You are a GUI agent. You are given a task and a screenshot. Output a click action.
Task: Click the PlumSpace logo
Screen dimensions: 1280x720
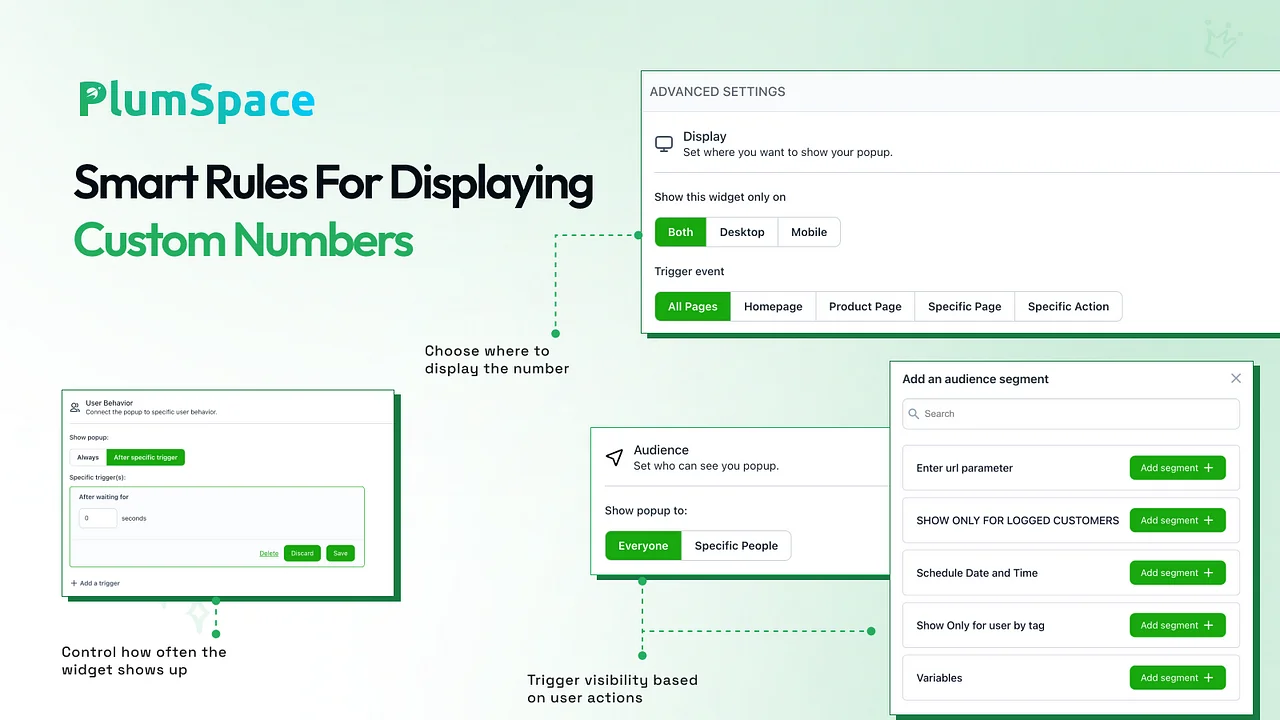197,101
